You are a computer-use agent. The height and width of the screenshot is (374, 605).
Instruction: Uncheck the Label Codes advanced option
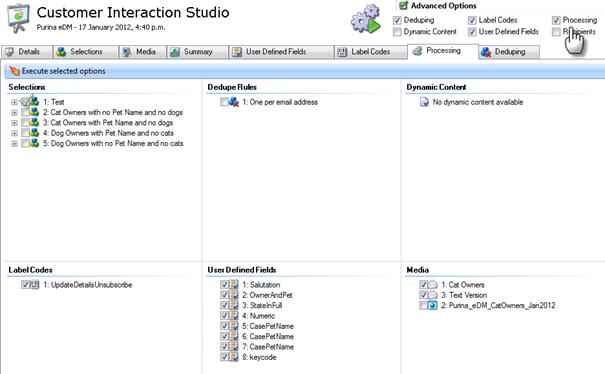(x=472, y=20)
